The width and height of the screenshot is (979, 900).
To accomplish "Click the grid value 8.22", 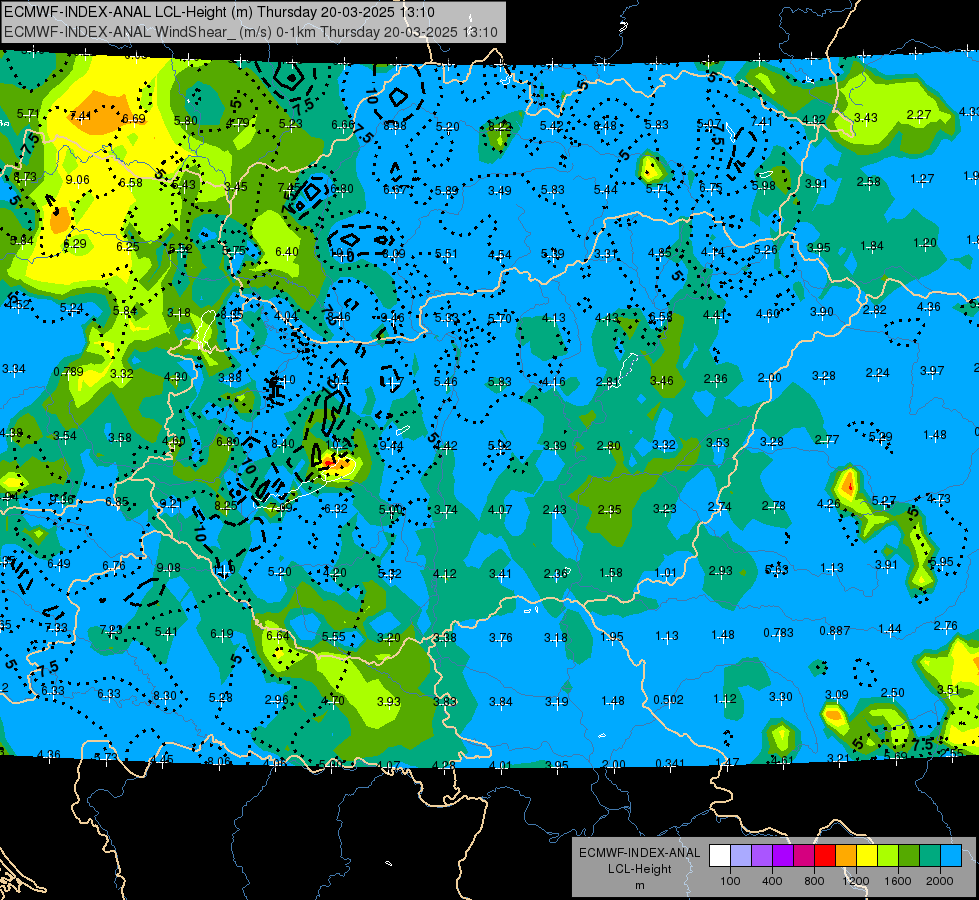I will 499,127.
